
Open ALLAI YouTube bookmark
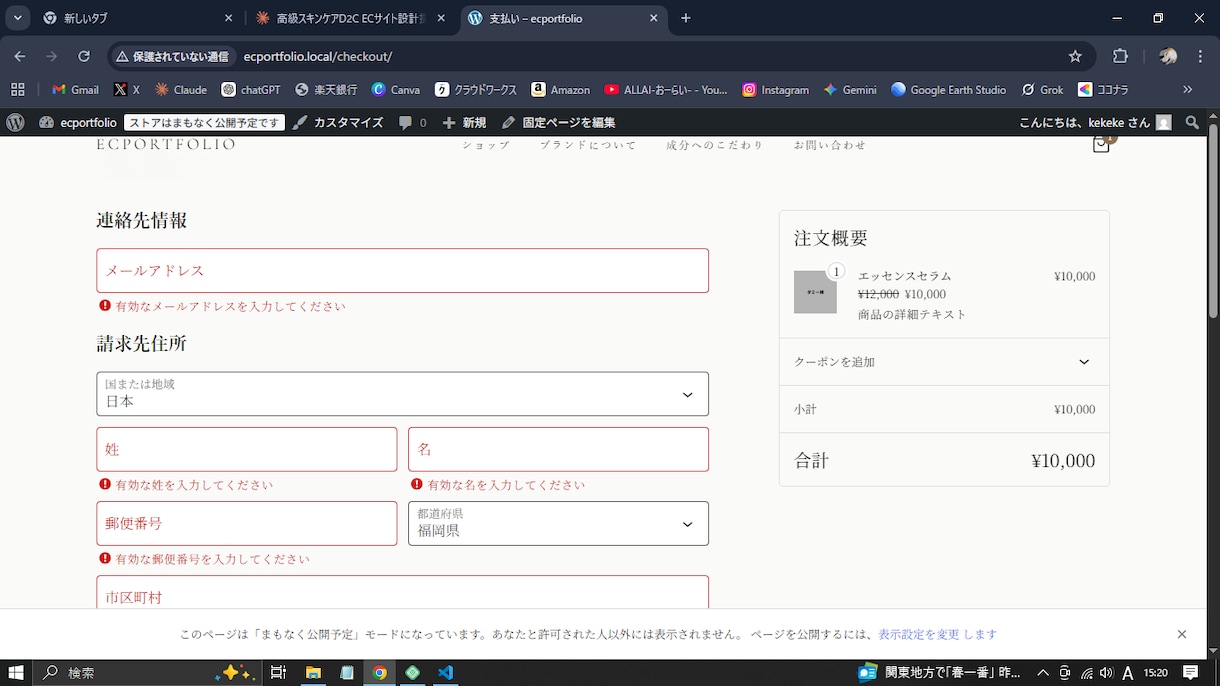click(666, 89)
